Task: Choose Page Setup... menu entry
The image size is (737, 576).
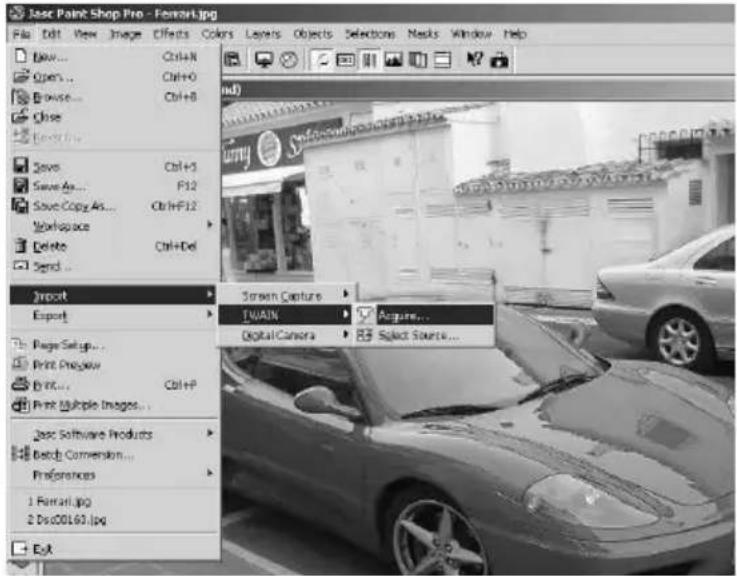Action: point(113,345)
